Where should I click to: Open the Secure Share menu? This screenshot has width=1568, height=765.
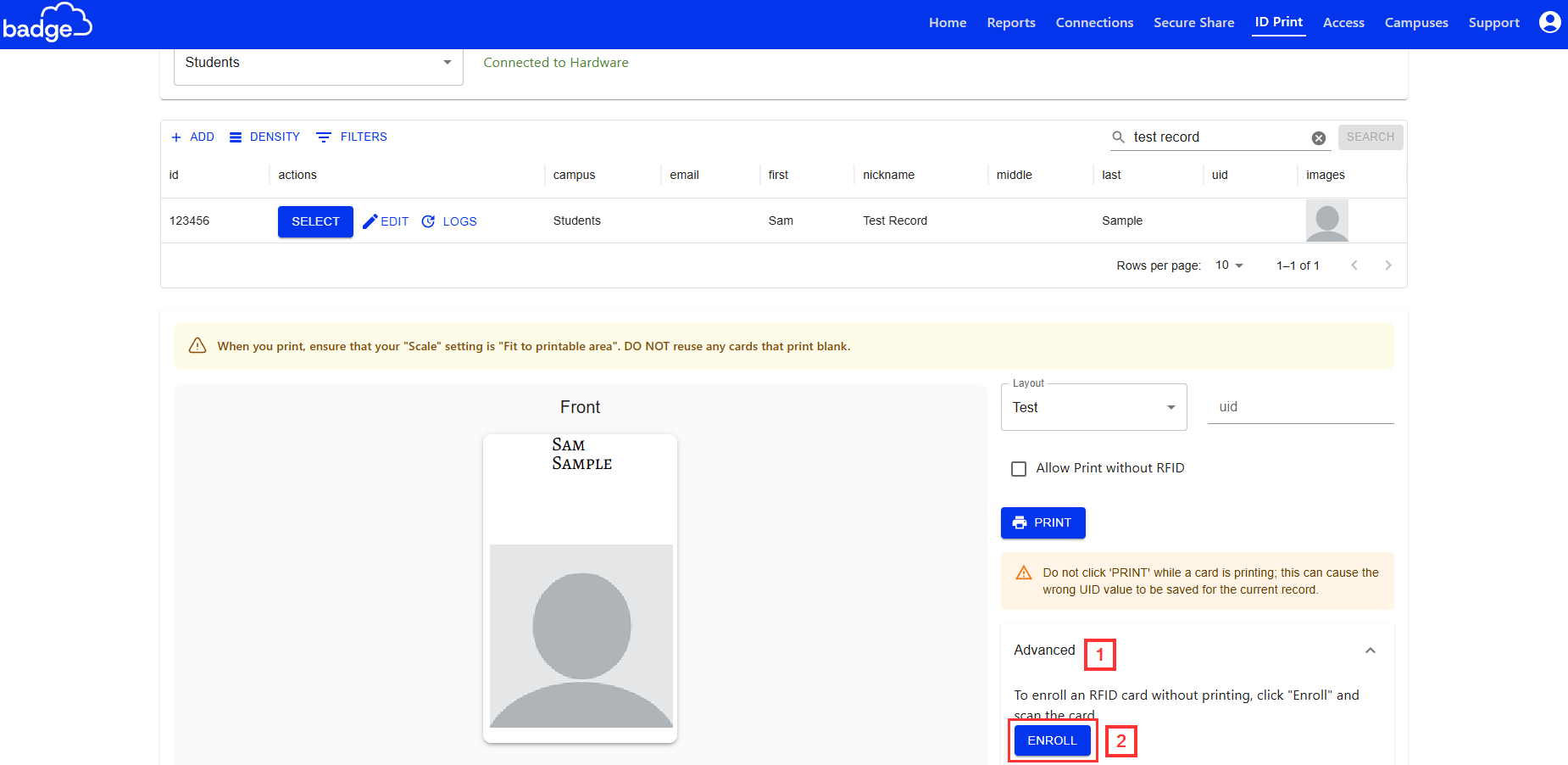click(x=1193, y=23)
